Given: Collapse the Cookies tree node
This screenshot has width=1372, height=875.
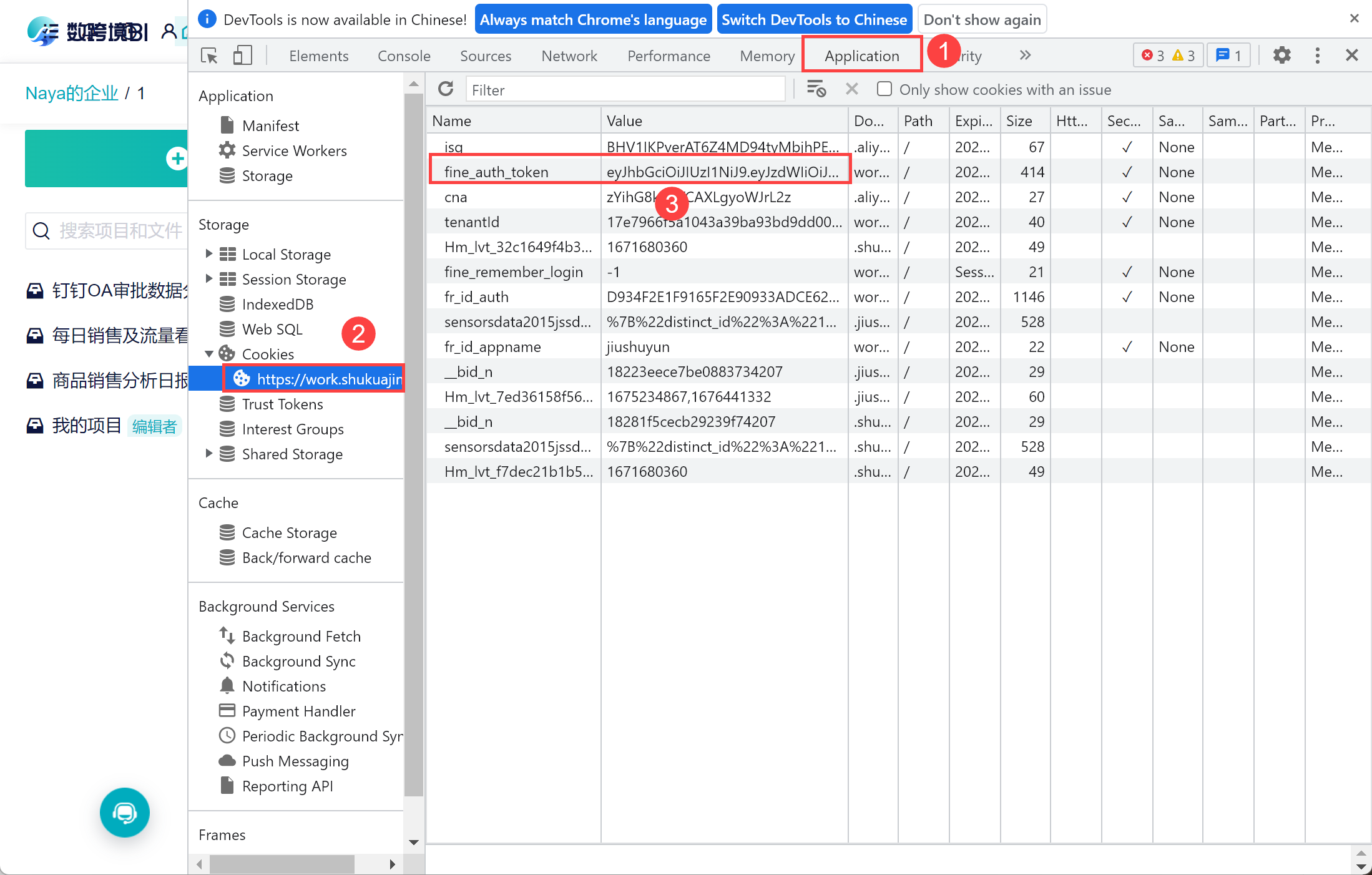Looking at the screenshot, I should click(x=209, y=354).
